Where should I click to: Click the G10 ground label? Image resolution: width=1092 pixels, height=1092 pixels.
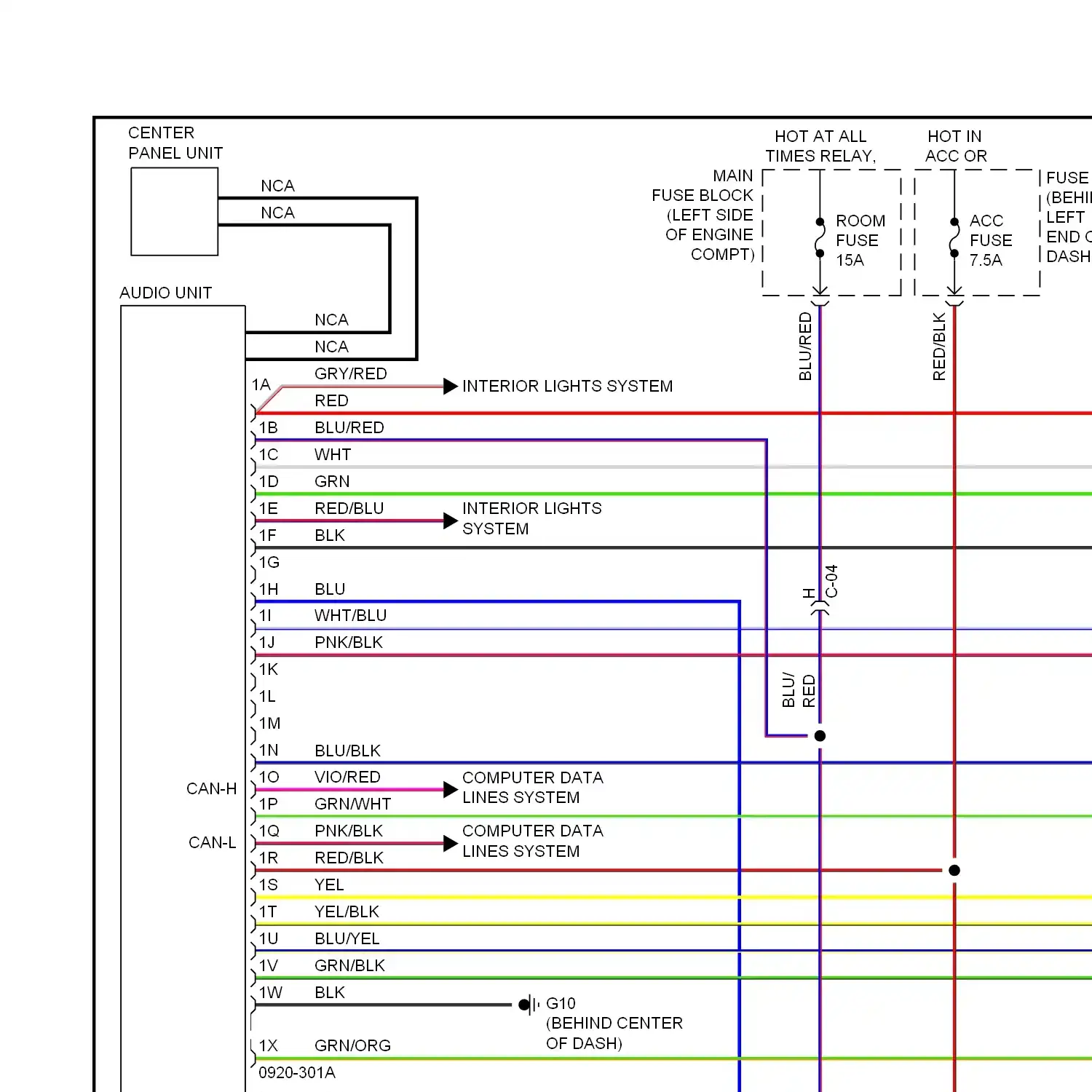[561, 1003]
